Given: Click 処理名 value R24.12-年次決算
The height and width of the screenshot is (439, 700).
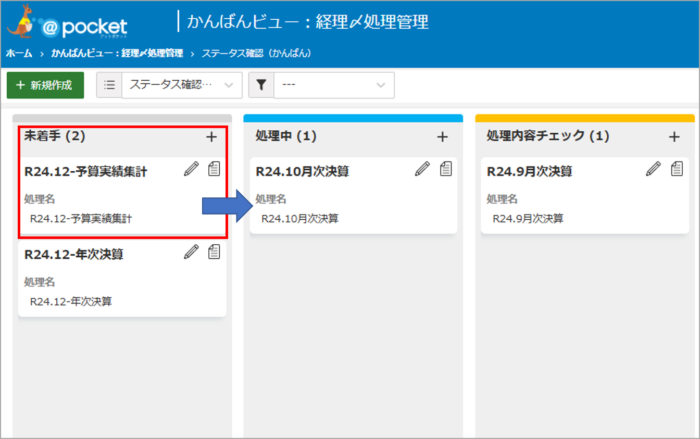Looking at the screenshot, I should pyautogui.click(x=71, y=302).
